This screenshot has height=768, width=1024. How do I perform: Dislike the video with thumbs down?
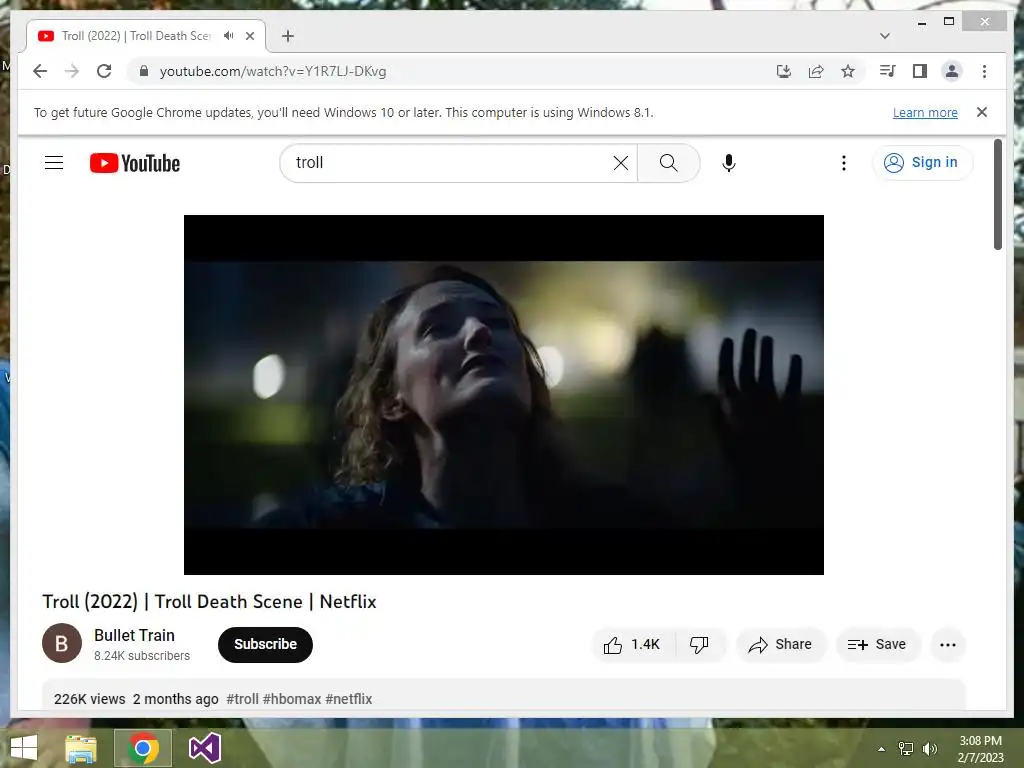pyautogui.click(x=699, y=645)
